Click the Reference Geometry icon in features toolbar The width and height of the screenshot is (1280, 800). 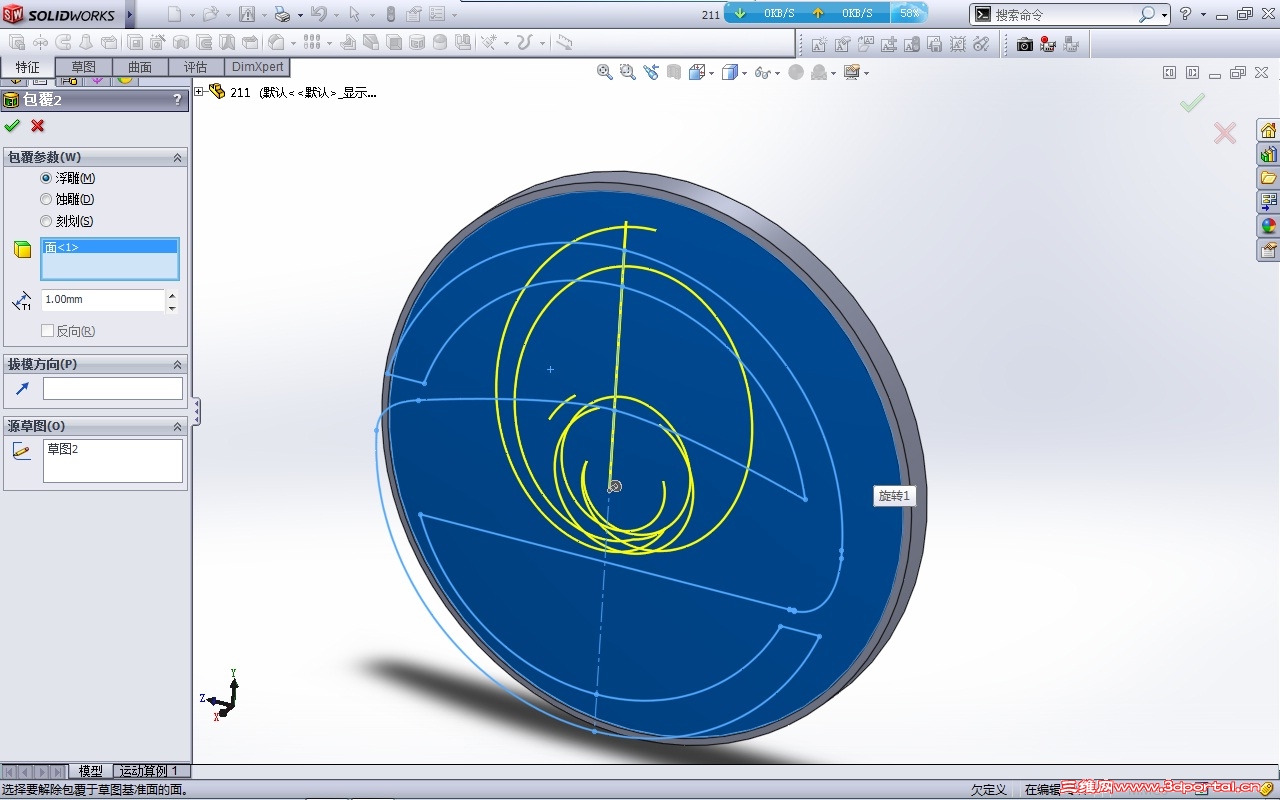point(488,42)
